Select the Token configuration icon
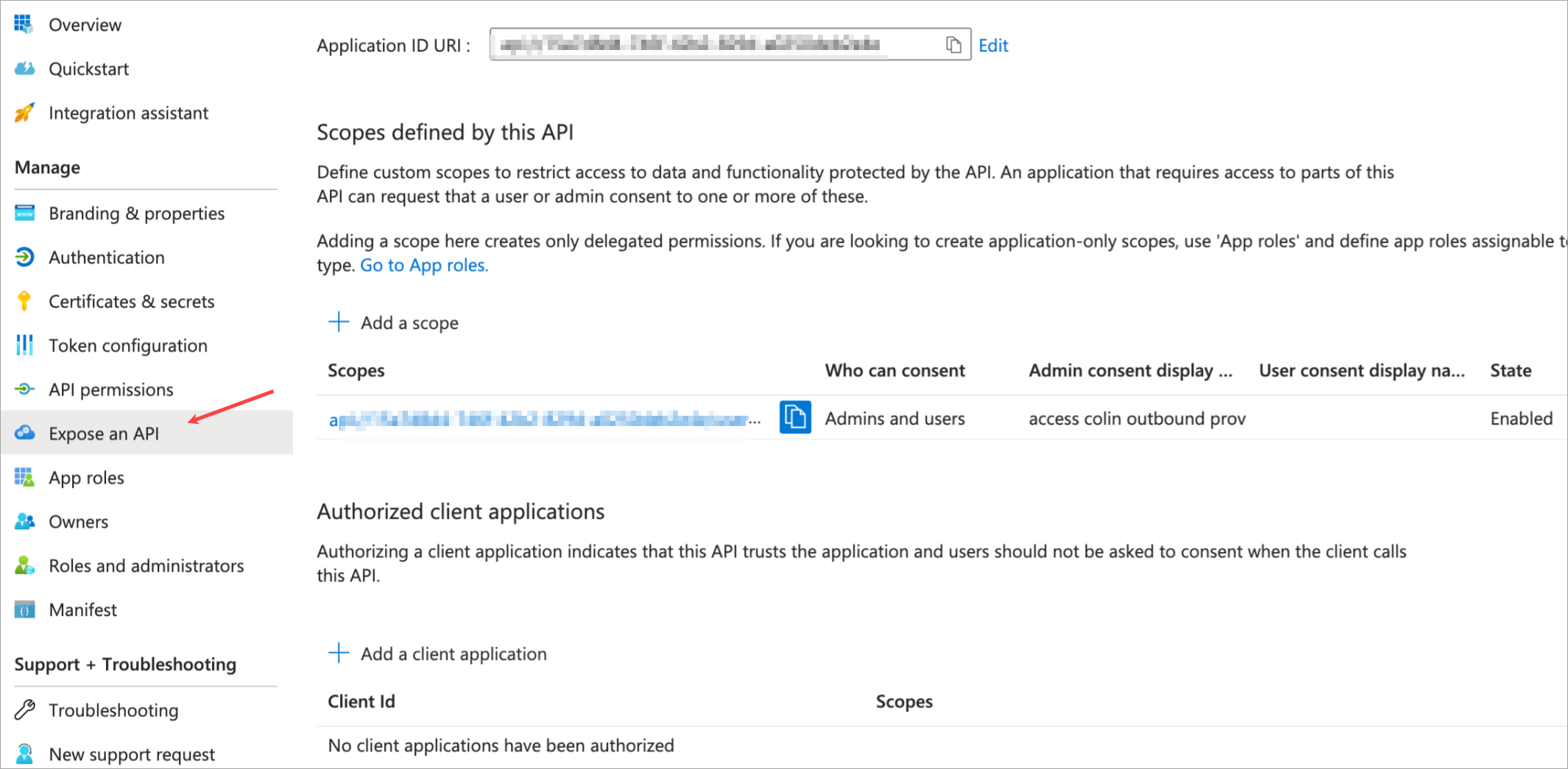1568x769 pixels. 24,345
